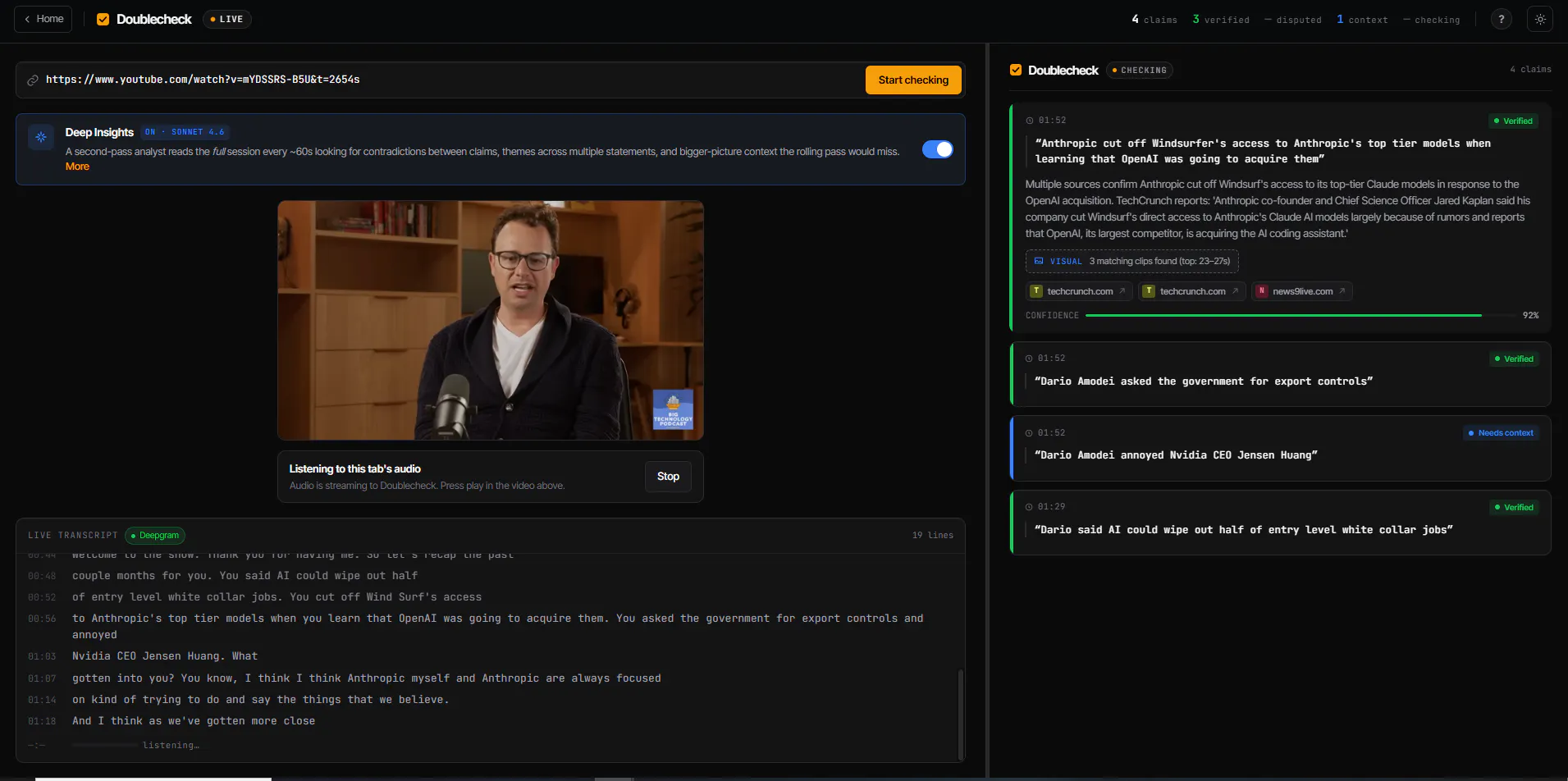The height and width of the screenshot is (781, 1568).
Task: Click the "Listening to this tab's audio" heading
Action: (355, 469)
